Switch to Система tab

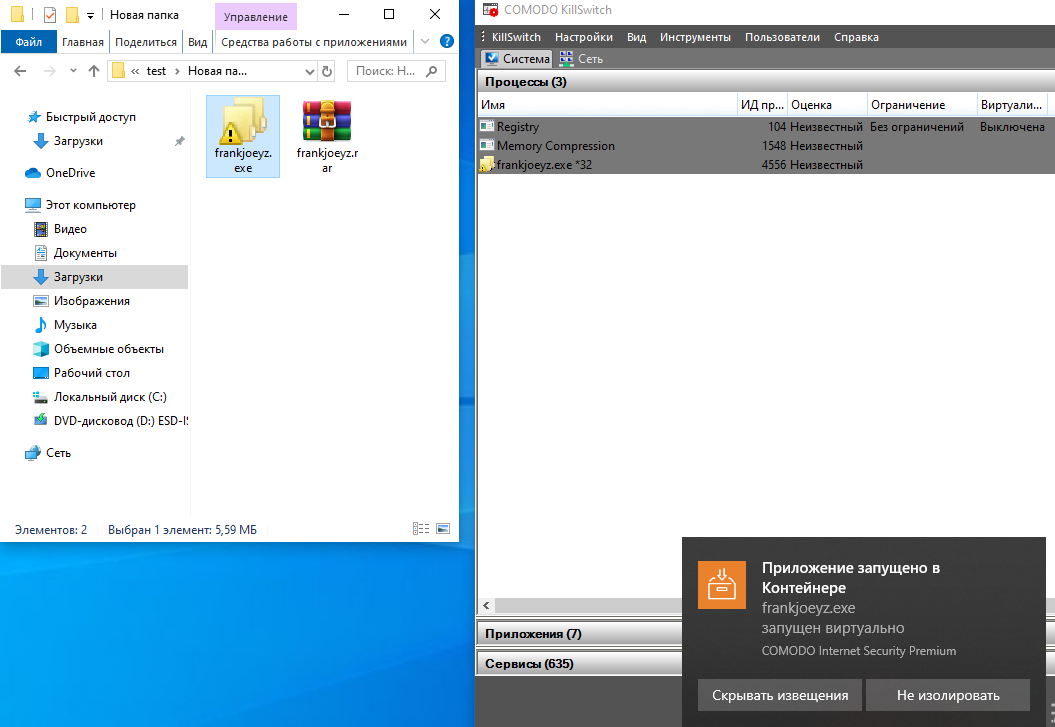pyautogui.click(x=517, y=59)
